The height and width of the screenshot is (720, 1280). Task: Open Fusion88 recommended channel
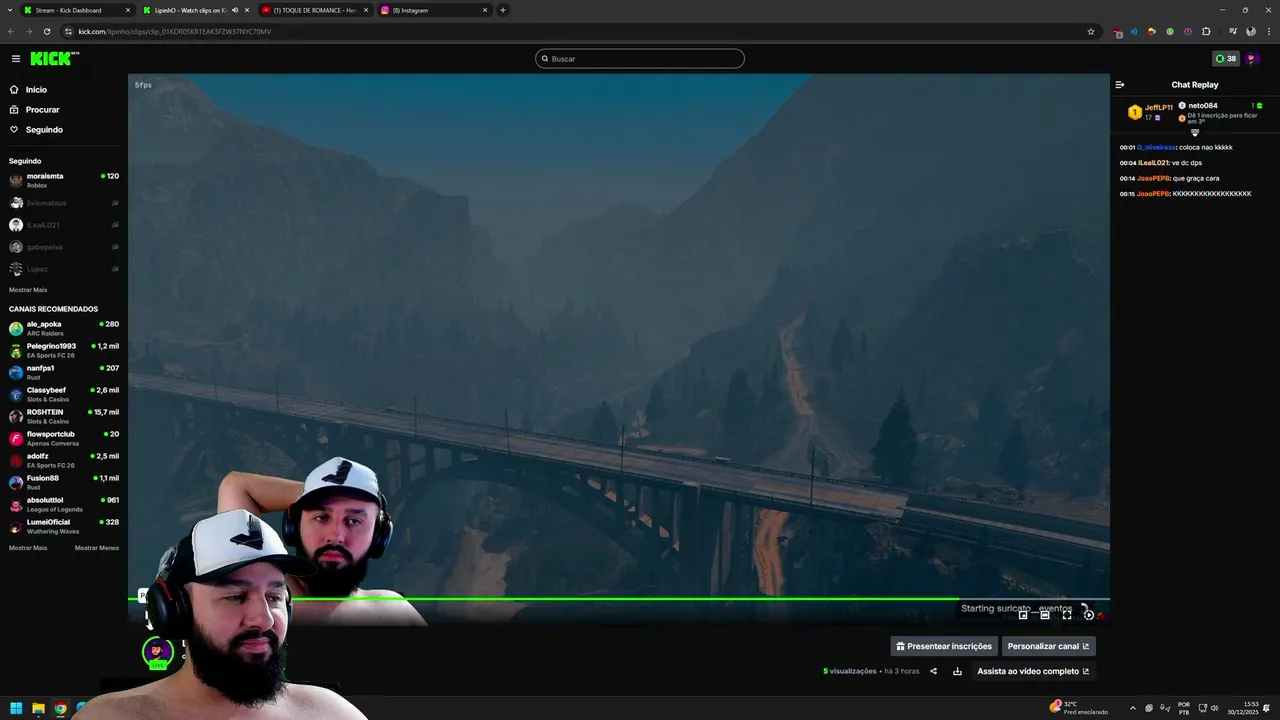pyautogui.click(x=63, y=482)
